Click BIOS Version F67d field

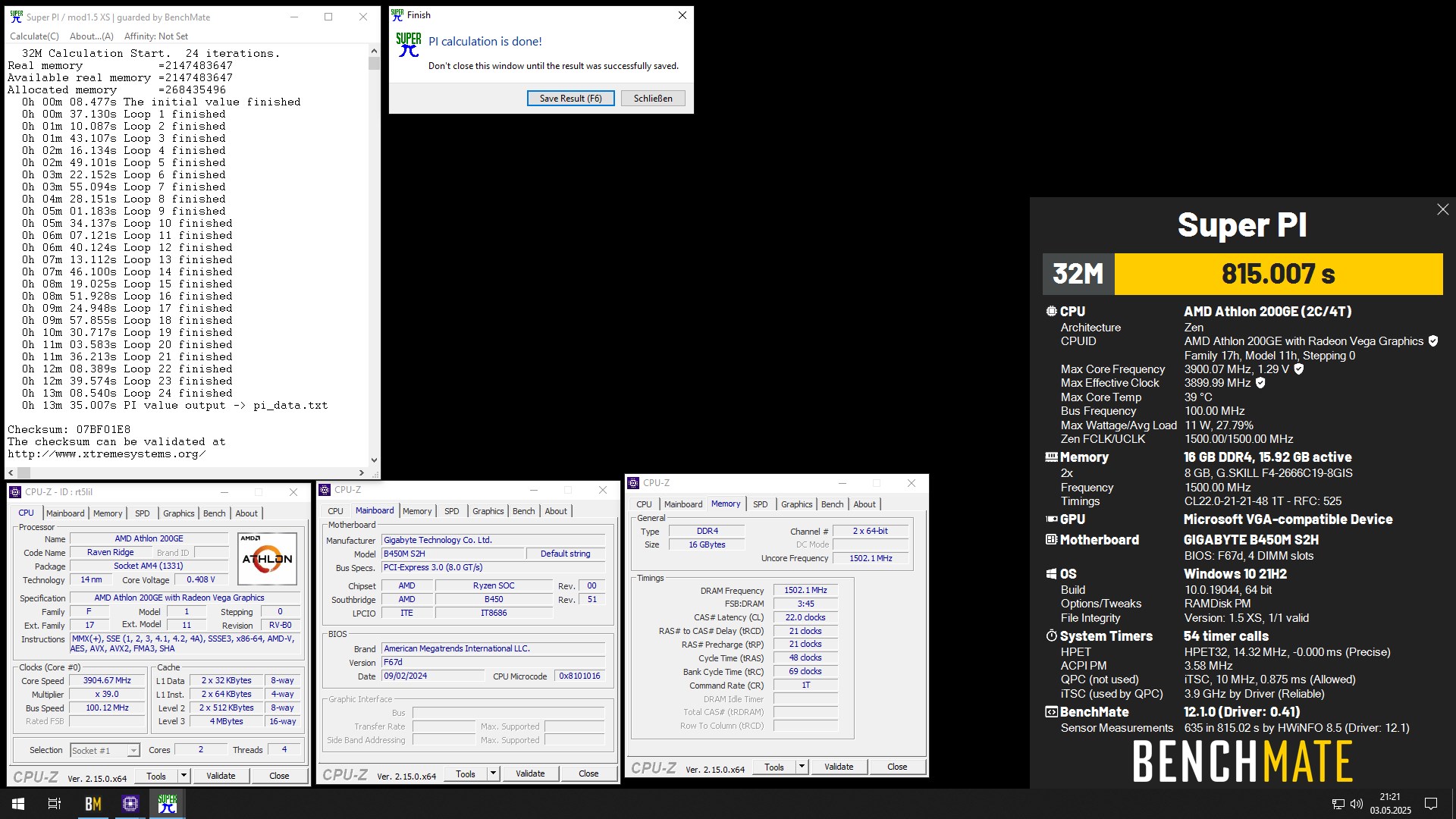pyautogui.click(x=493, y=662)
